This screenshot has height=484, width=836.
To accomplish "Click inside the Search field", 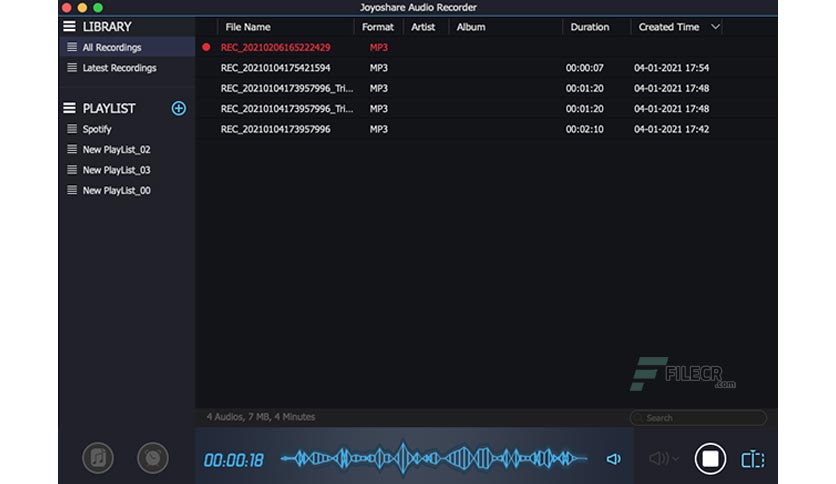I will tap(698, 418).
